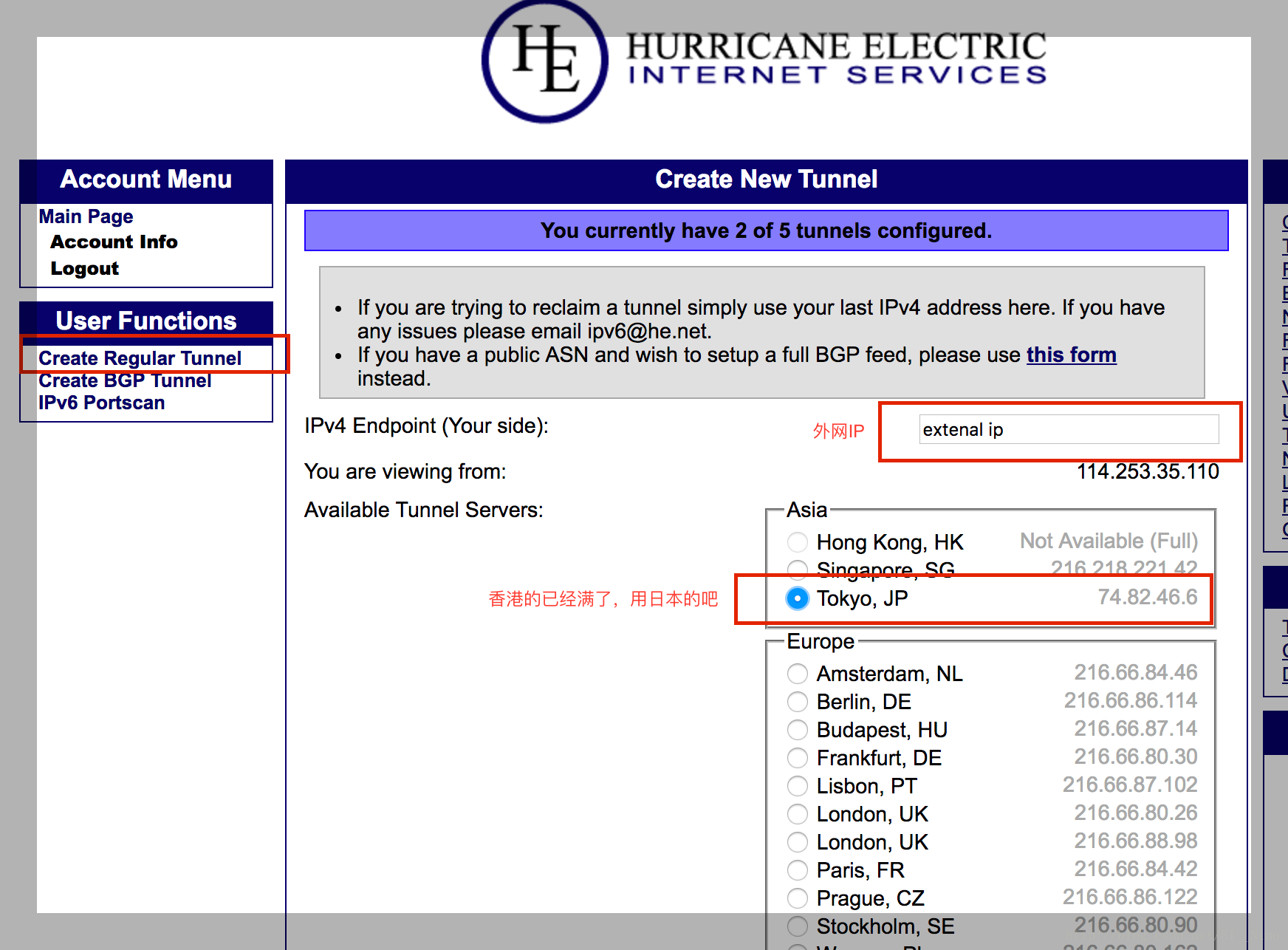Click 'Not Available (Full)' for Hong Kong
Image resolution: width=1288 pixels, height=950 pixels.
pyautogui.click(x=1109, y=541)
